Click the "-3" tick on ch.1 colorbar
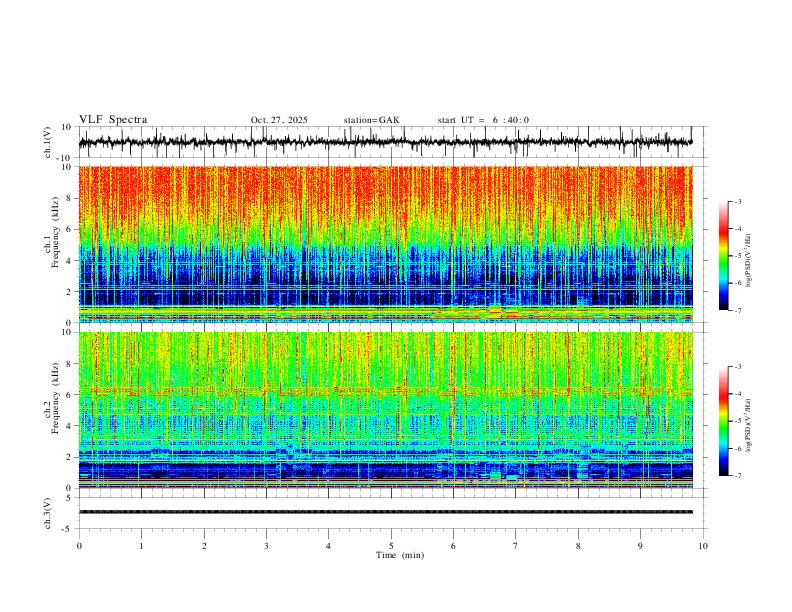The height and width of the screenshot is (612, 792). tap(738, 201)
